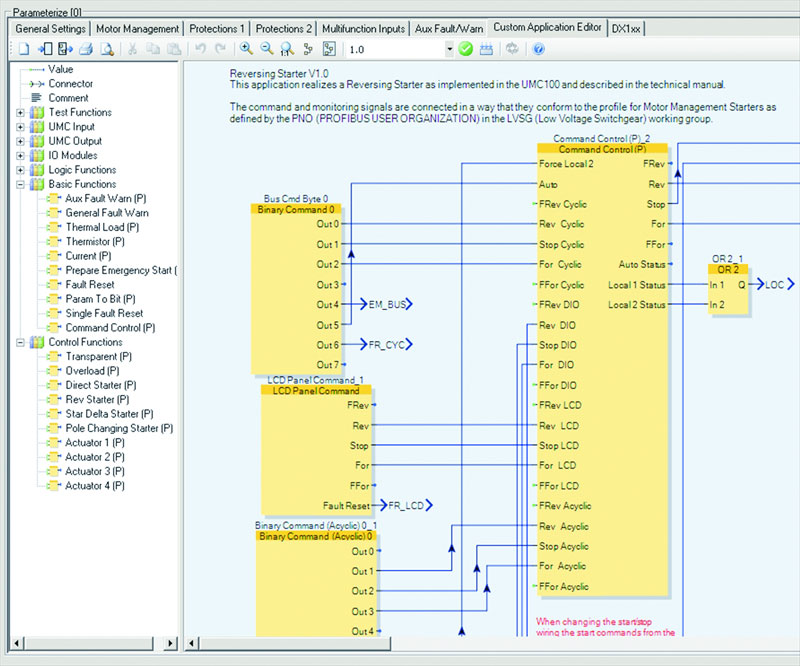Viewport: 800px width, 666px height.
Task: Switch to the Motor Management tab
Action: pos(138,29)
